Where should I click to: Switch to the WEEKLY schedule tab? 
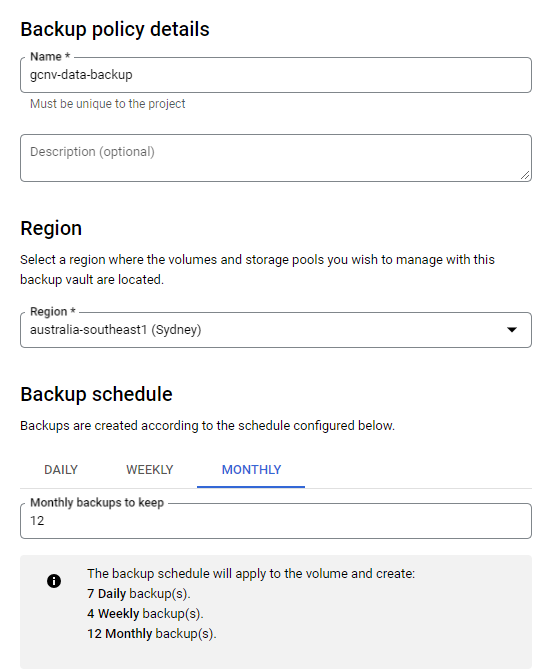coord(150,470)
